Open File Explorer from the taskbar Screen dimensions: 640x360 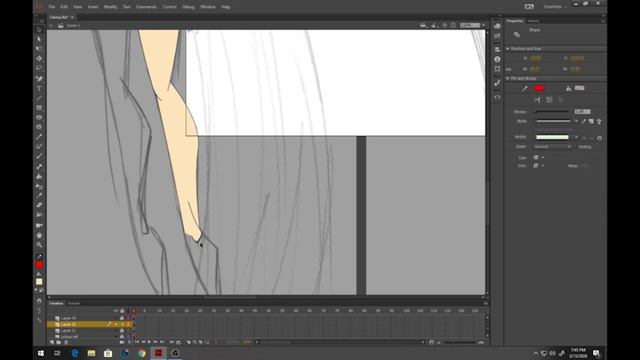click(91, 353)
